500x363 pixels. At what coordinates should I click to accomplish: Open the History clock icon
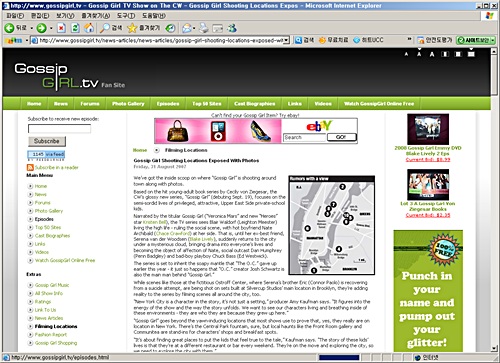(x=170, y=28)
